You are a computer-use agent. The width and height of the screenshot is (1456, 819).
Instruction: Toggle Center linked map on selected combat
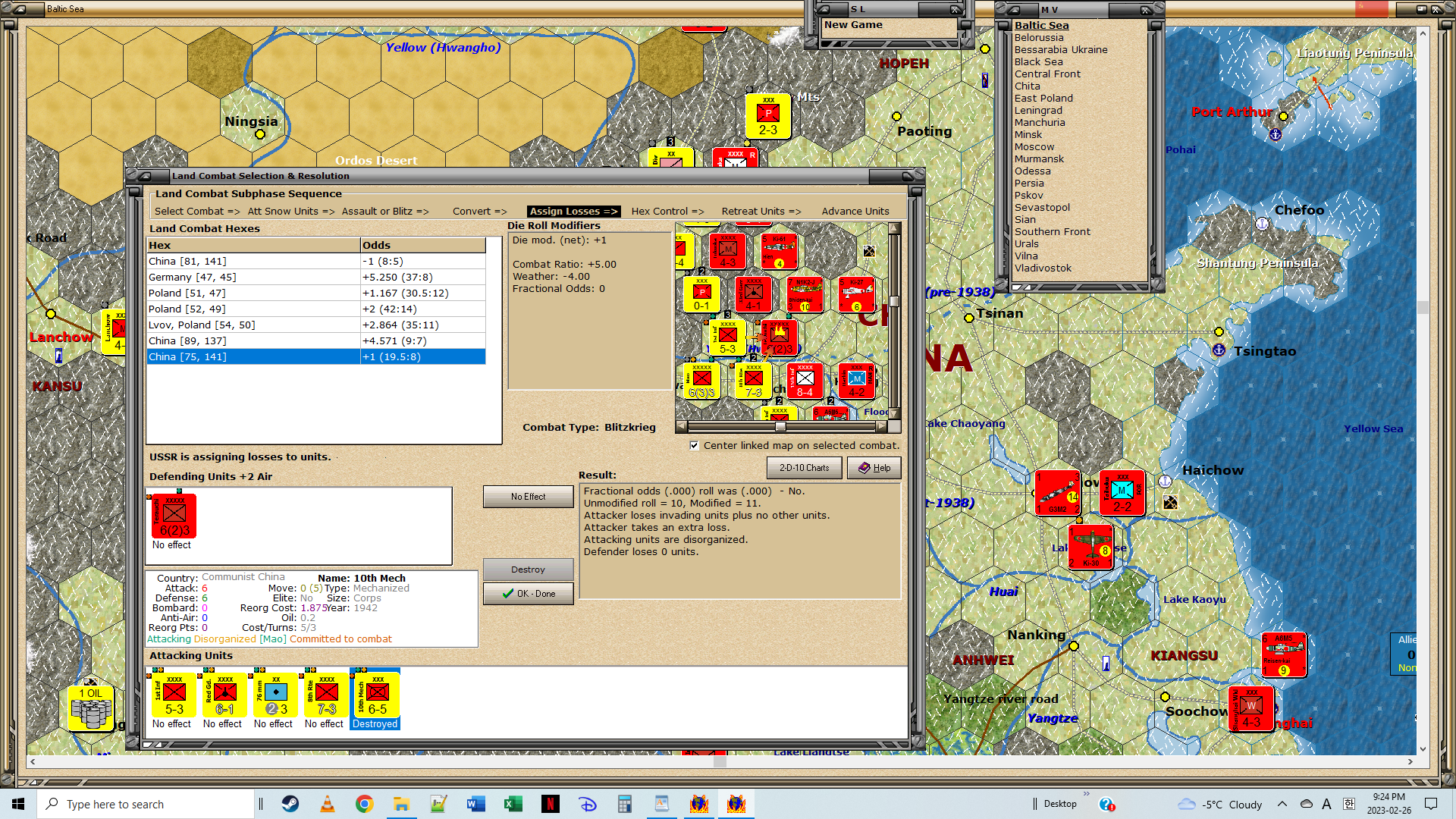[694, 445]
